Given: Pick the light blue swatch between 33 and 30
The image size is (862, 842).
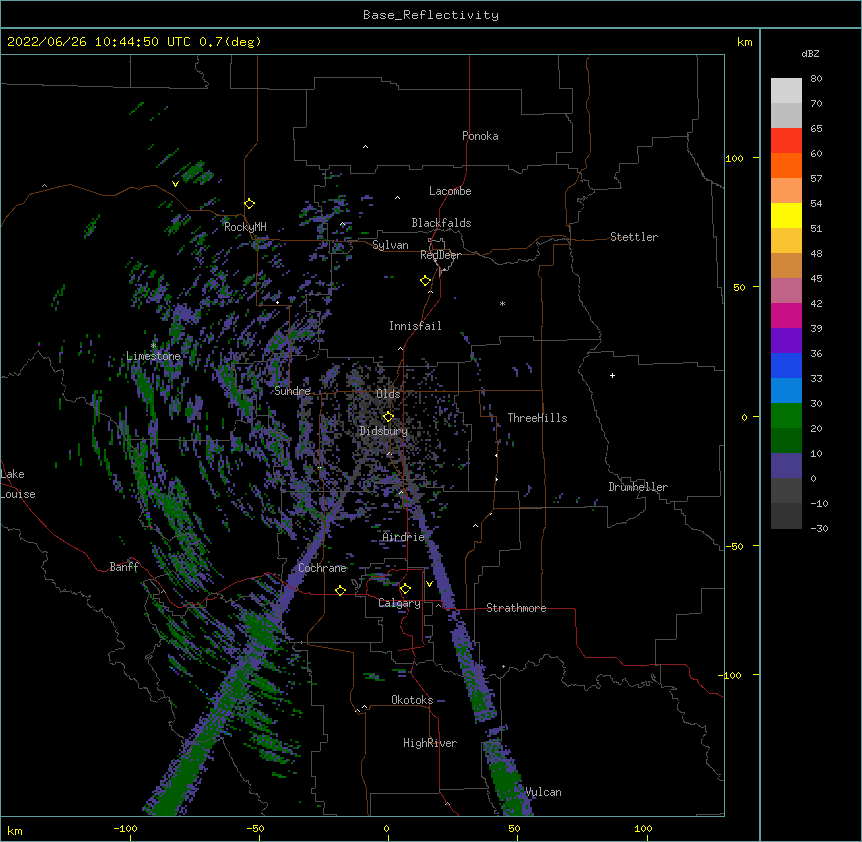Looking at the screenshot, I should (786, 390).
